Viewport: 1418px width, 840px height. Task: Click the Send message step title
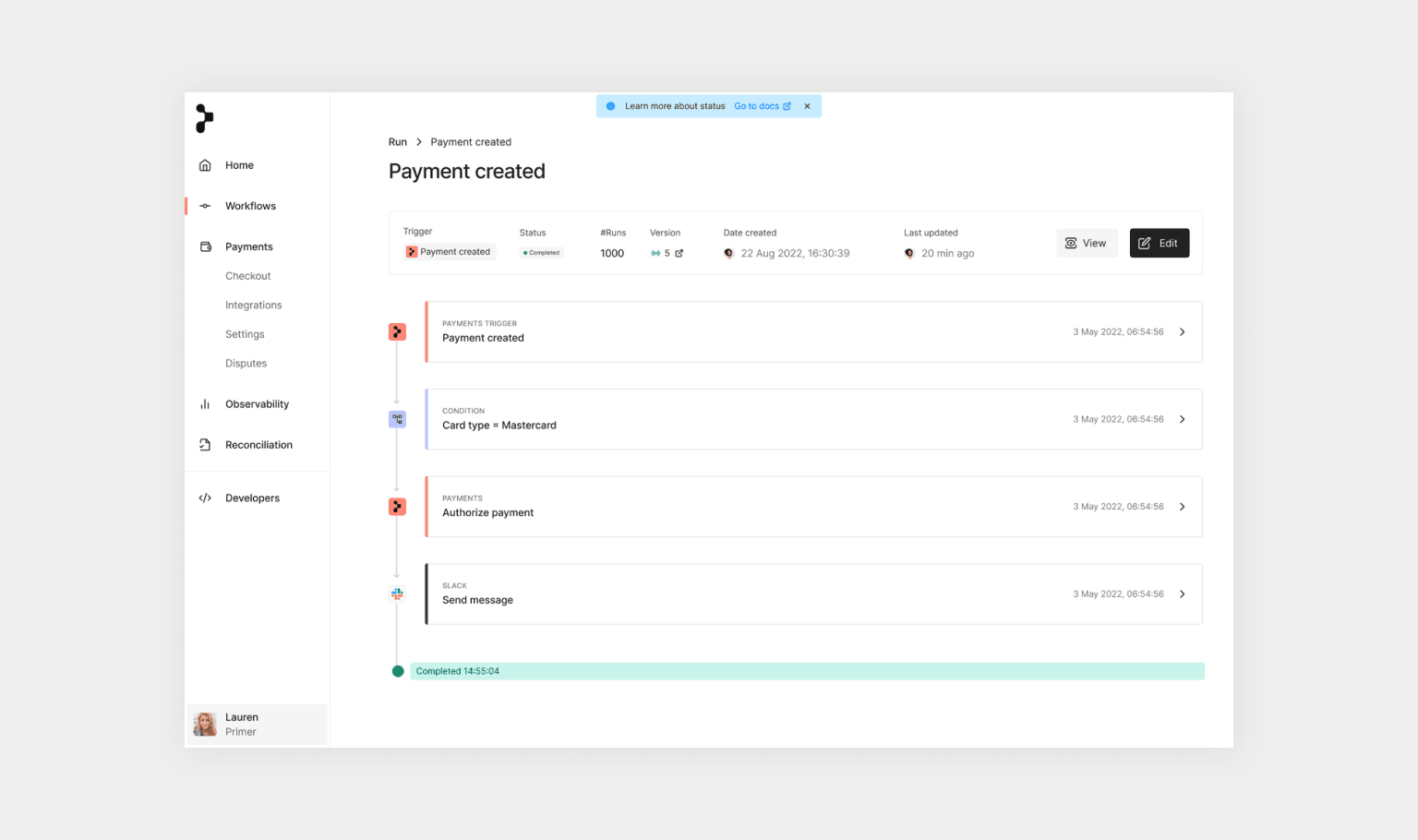click(477, 600)
